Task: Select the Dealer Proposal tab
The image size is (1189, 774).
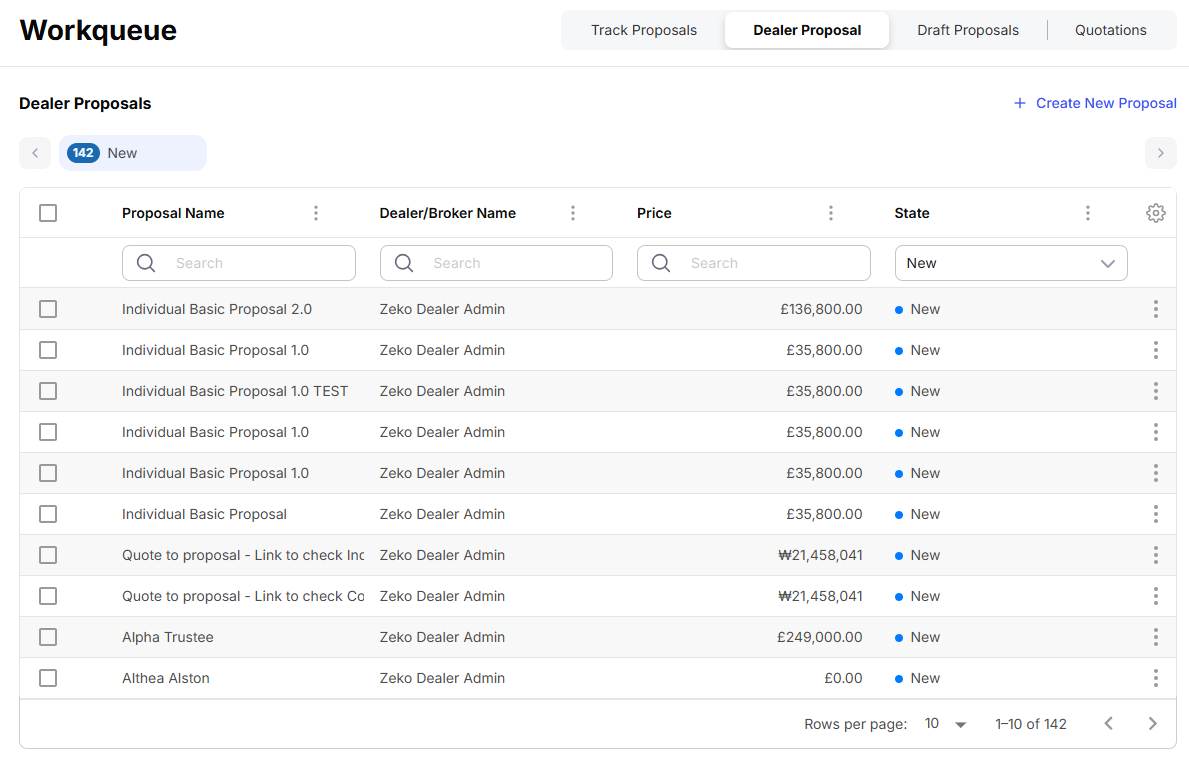Action: click(807, 30)
